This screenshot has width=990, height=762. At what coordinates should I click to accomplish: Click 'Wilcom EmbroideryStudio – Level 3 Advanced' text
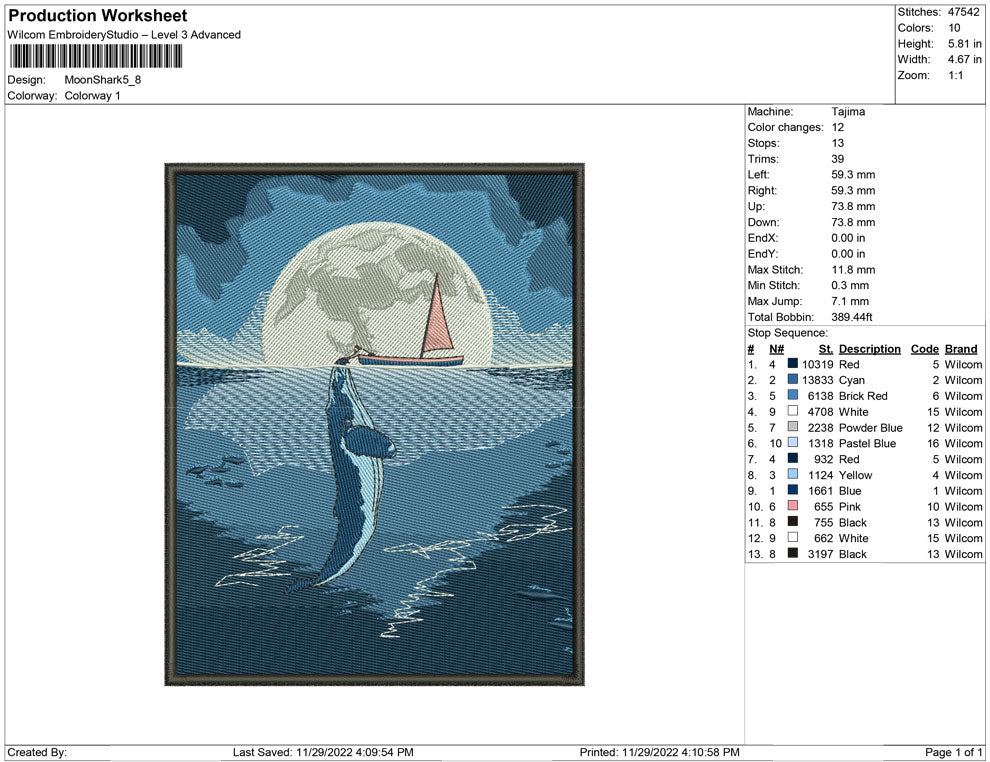(124, 35)
